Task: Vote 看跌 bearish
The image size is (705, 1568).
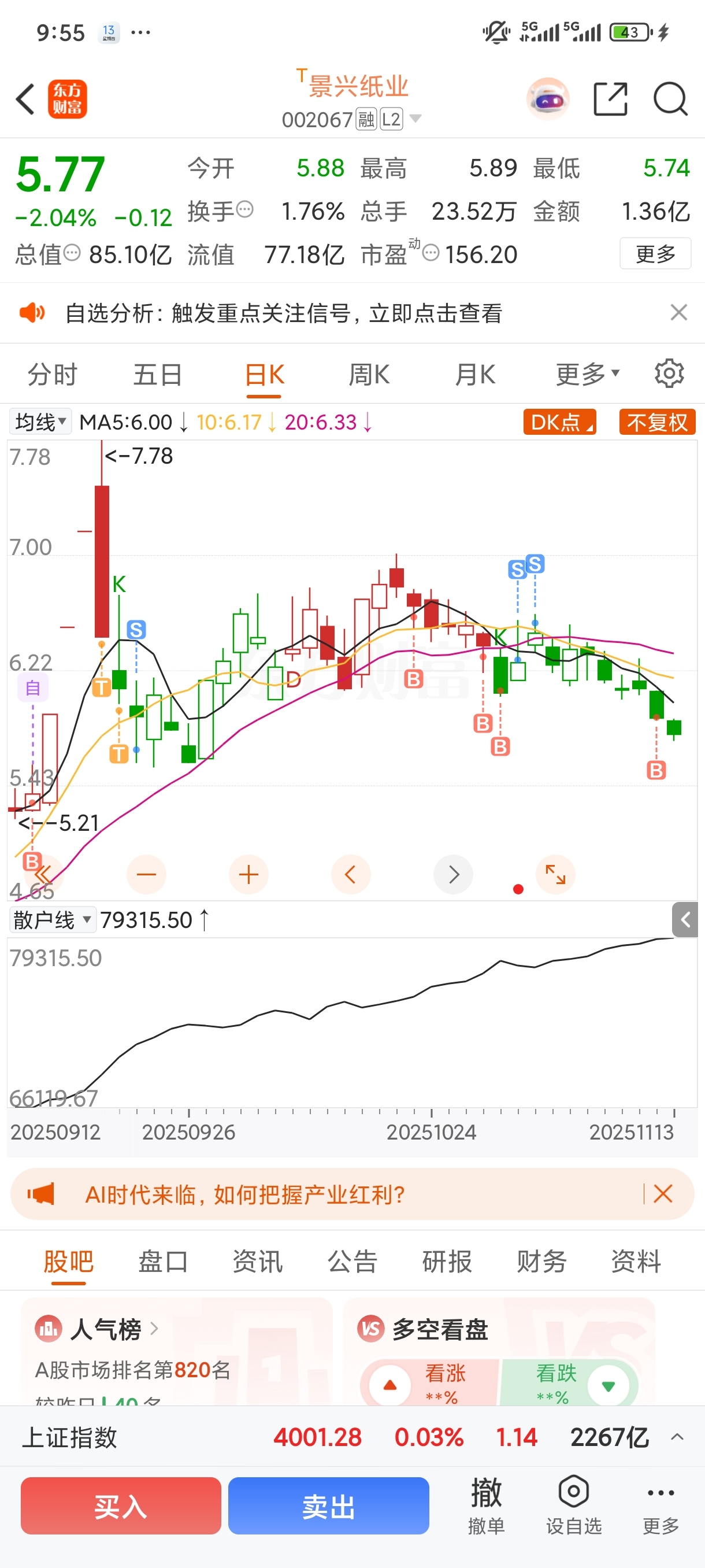Action: [x=569, y=1384]
